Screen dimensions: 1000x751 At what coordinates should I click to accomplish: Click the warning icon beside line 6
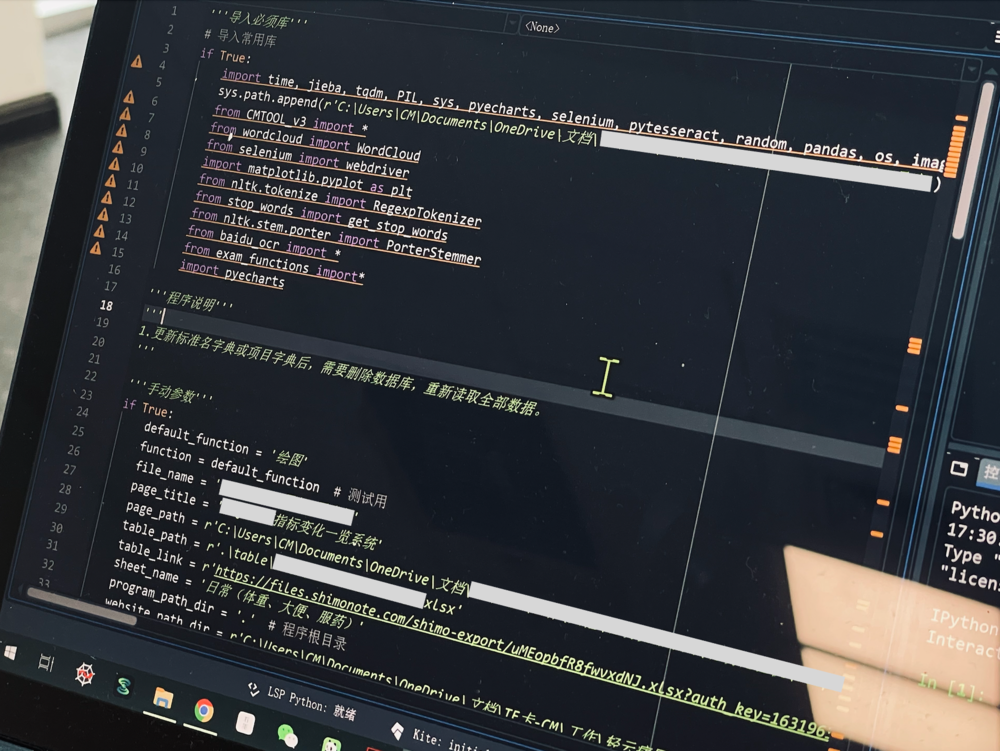point(129,97)
